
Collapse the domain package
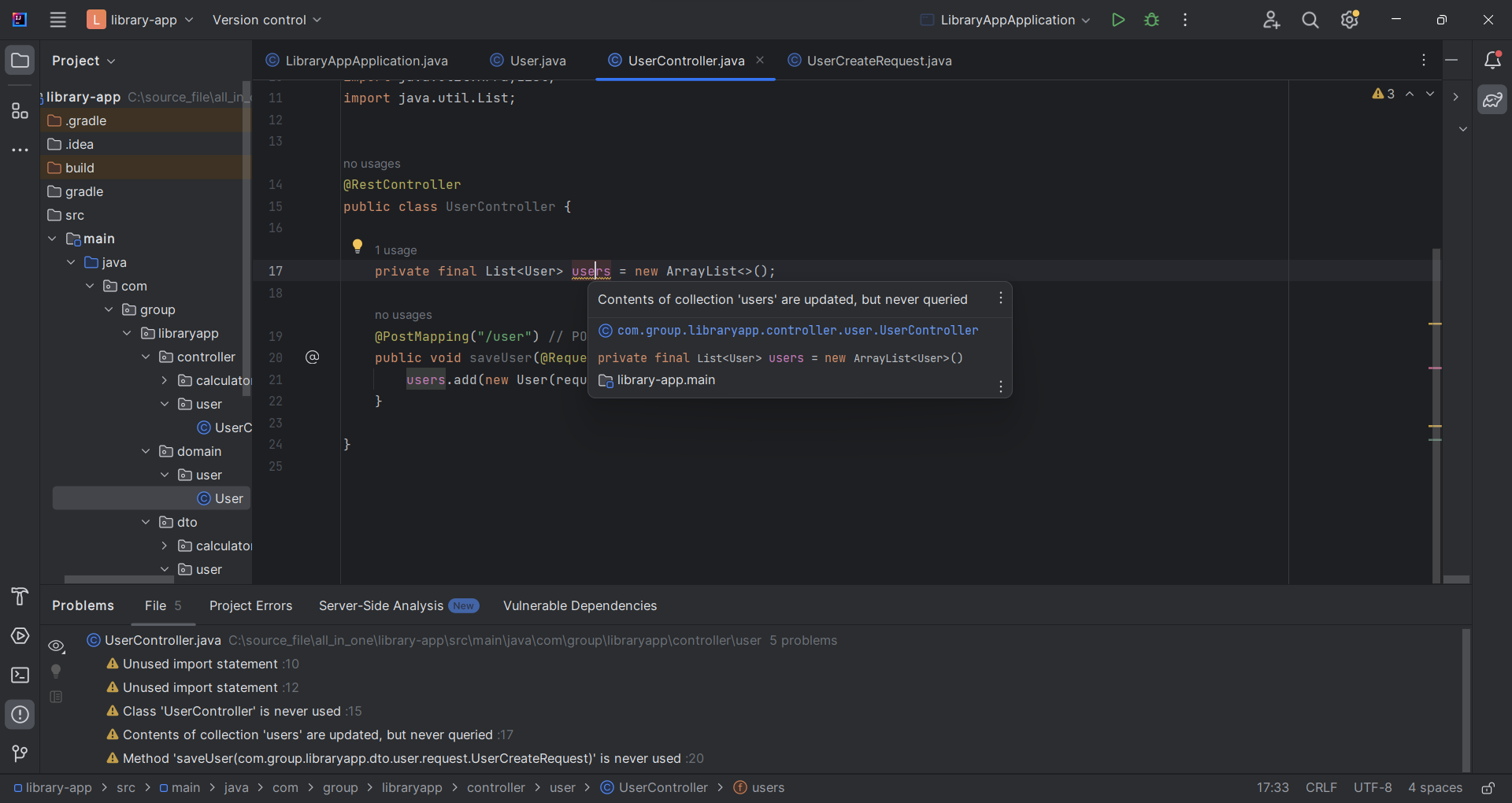pyautogui.click(x=146, y=451)
